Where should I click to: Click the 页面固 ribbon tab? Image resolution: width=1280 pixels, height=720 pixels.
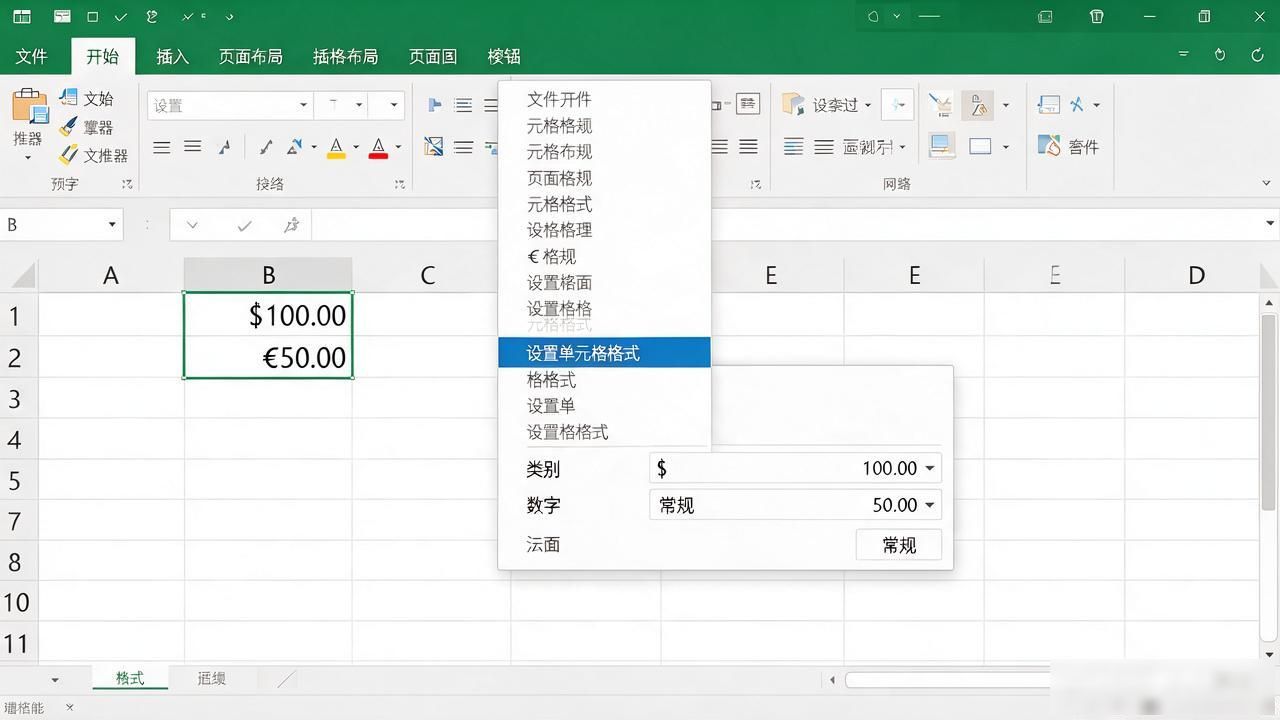[433, 56]
